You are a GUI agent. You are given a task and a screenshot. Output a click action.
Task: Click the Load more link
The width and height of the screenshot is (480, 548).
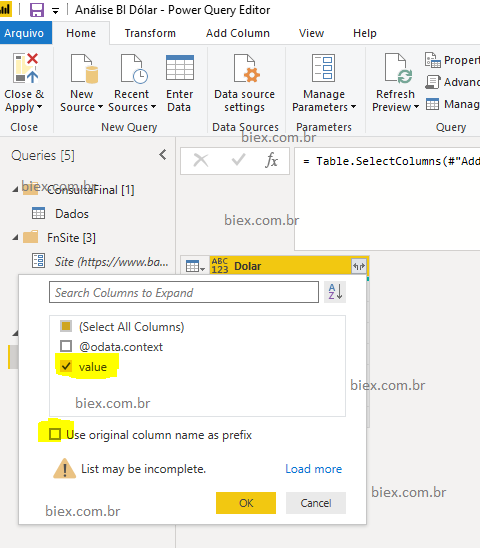(314, 469)
